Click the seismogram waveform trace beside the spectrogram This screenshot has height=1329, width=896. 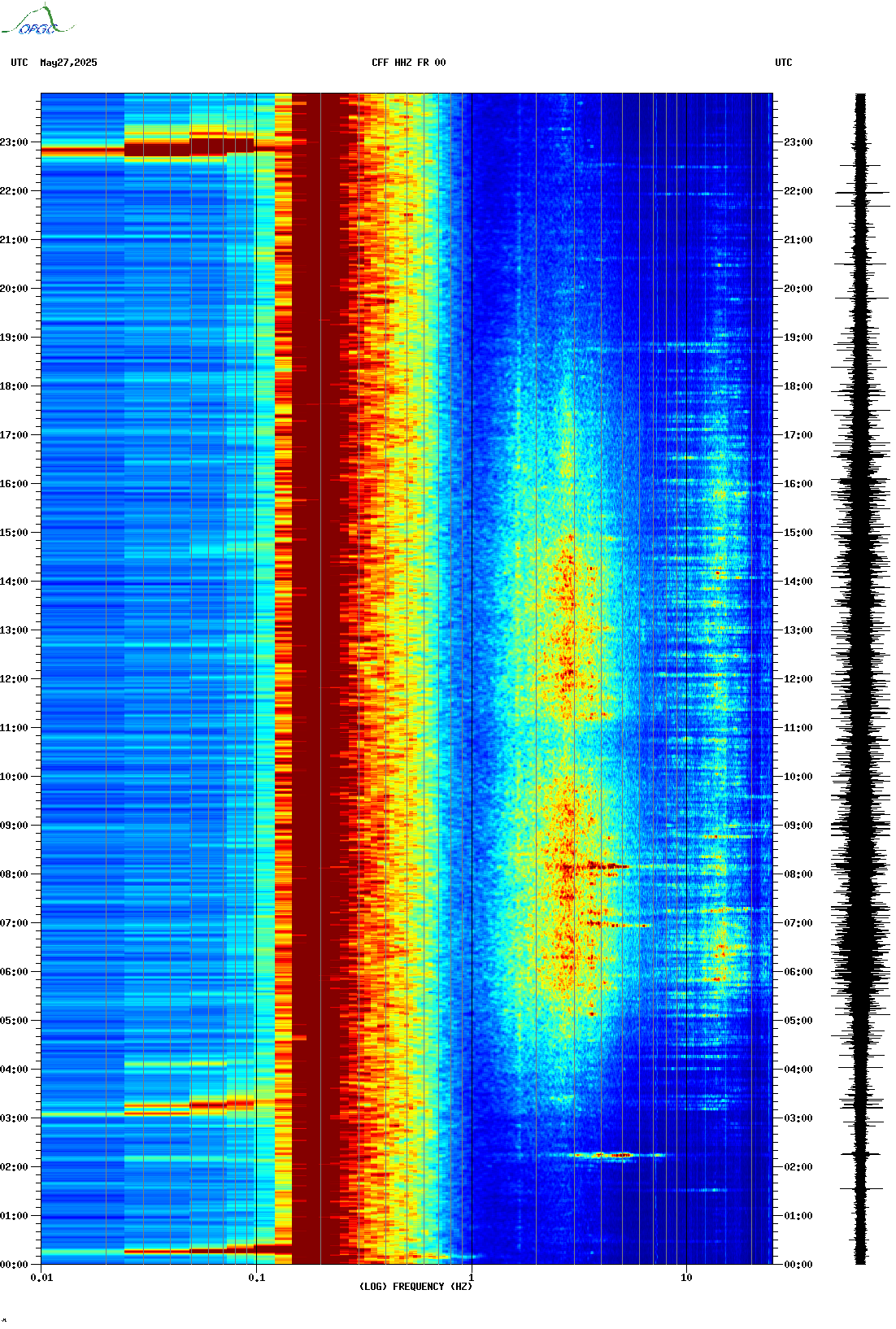coord(862,678)
